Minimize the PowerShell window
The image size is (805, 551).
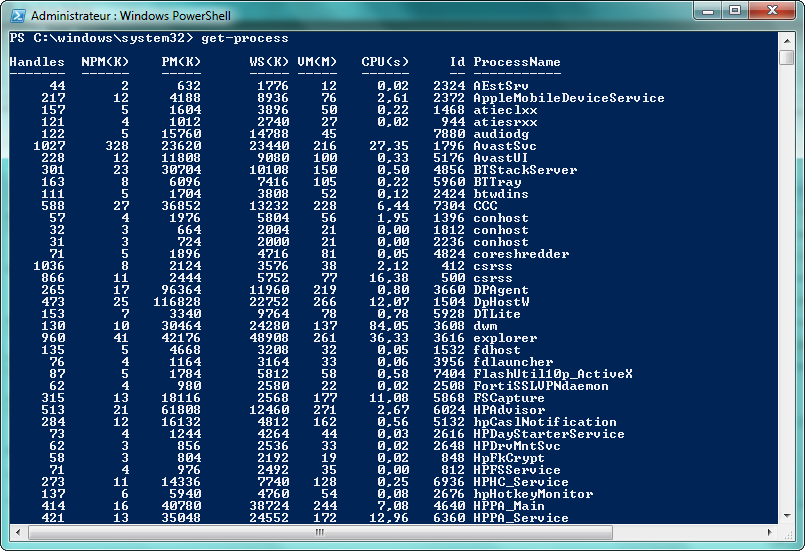708,10
